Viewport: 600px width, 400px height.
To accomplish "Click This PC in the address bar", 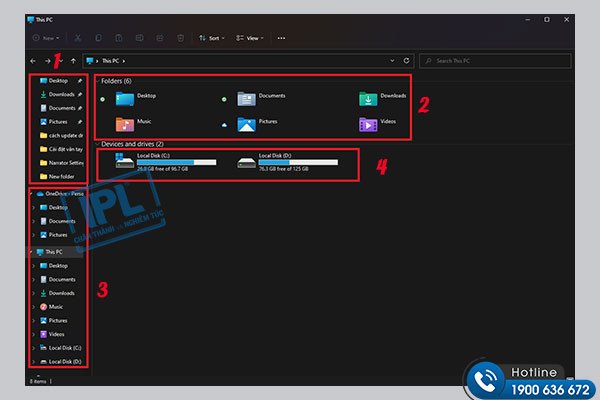I will [110, 61].
